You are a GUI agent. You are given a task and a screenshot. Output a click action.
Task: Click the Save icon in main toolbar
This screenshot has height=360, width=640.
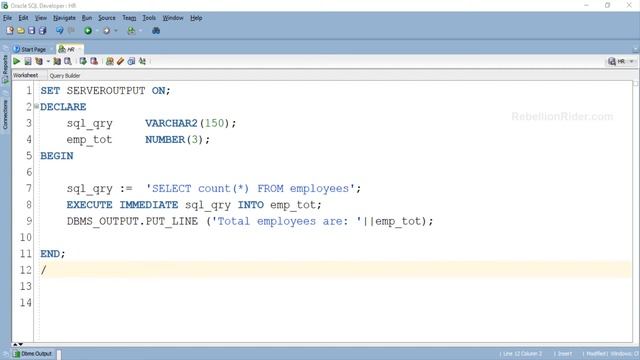pyautogui.click(x=31, y=31)
